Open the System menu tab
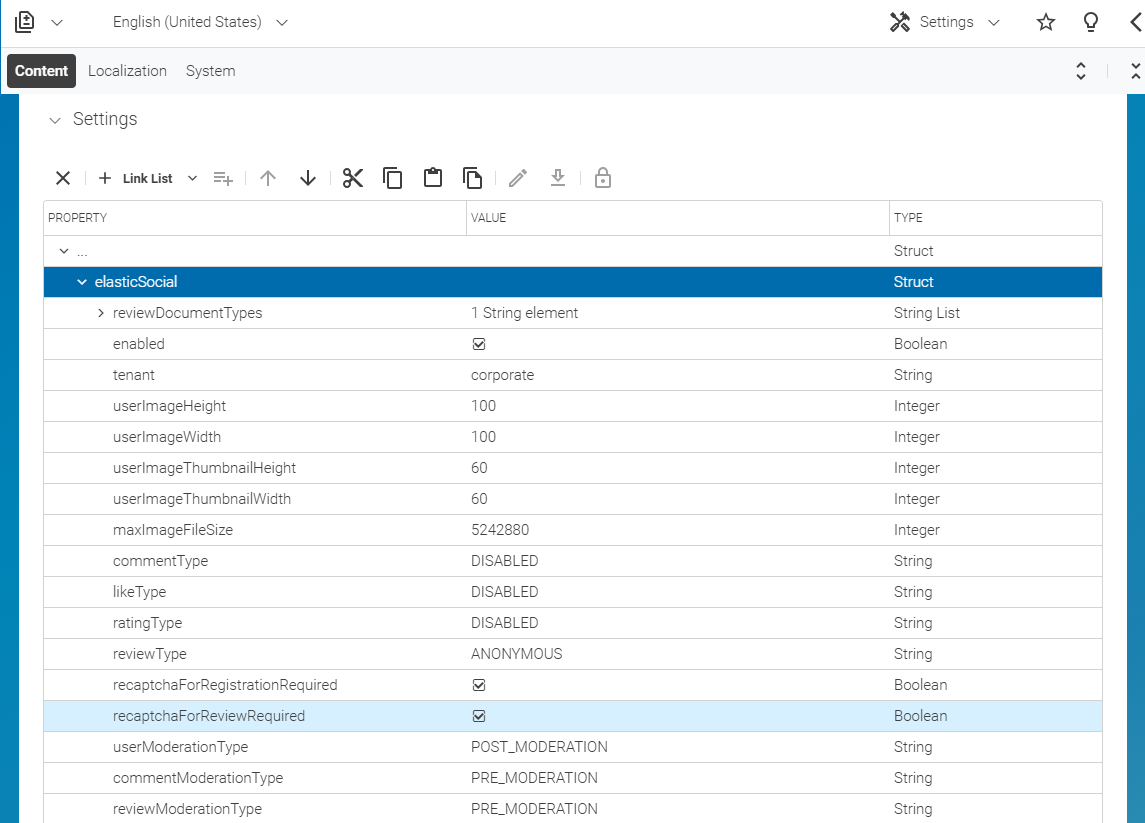 click(x=210, y=70)
